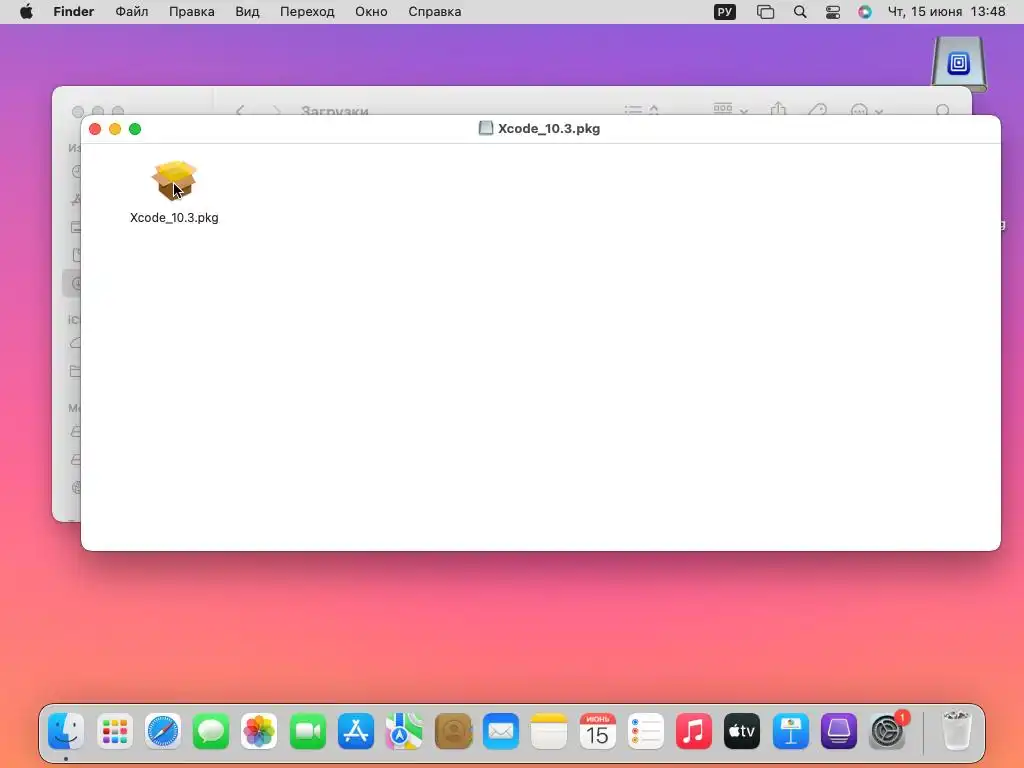Click the date and time in menu bar
Screen dimensions: 1024x768
point(946,12)
